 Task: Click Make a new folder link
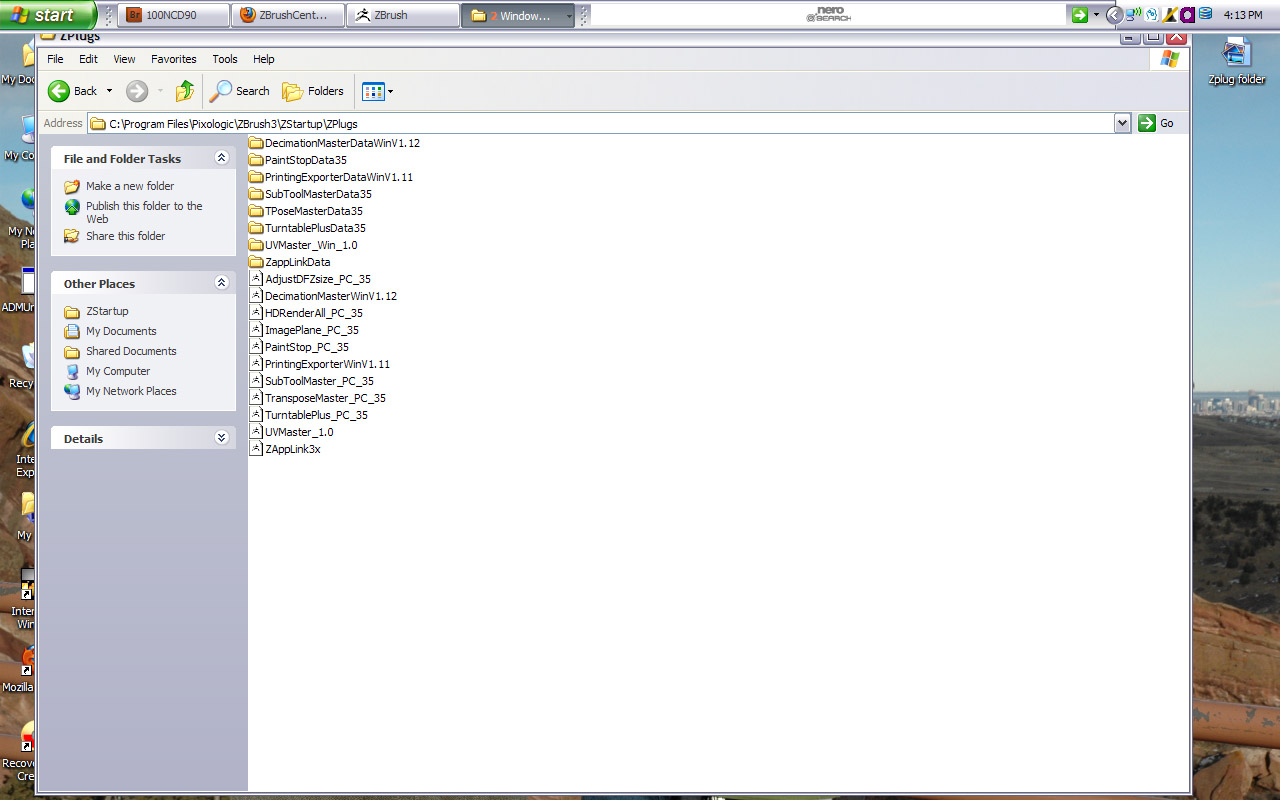(130, 186)
